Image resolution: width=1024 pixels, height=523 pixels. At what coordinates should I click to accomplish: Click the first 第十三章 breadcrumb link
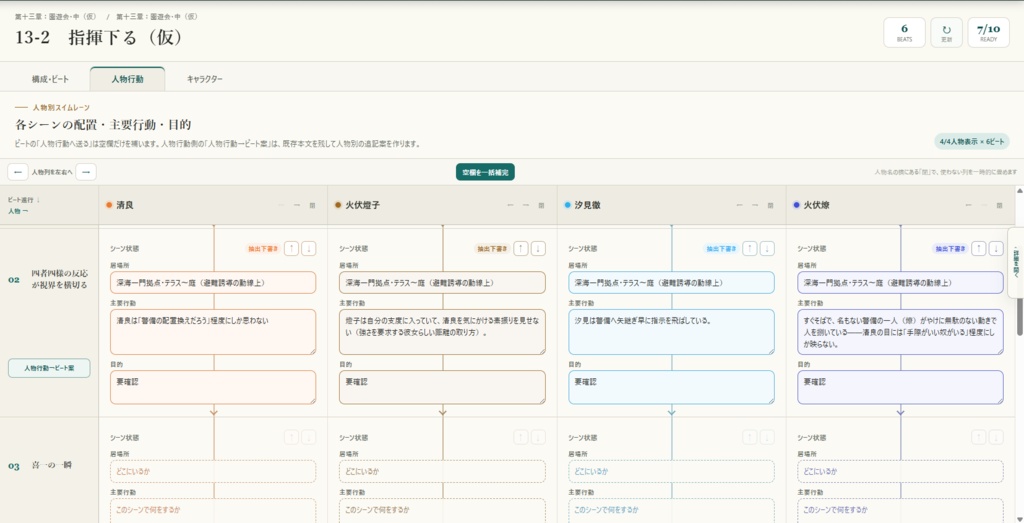click(57, 17)
